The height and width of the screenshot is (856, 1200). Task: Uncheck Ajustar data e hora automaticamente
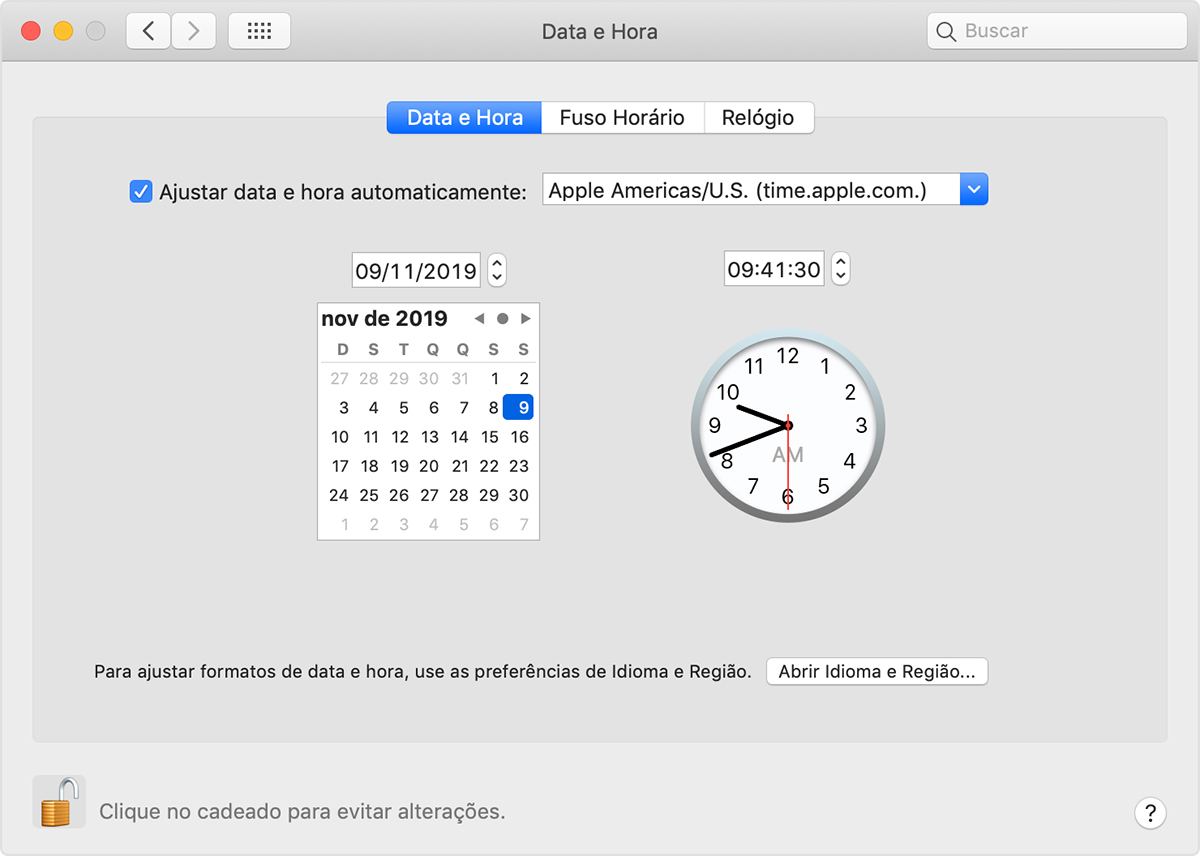pos(141,191)
